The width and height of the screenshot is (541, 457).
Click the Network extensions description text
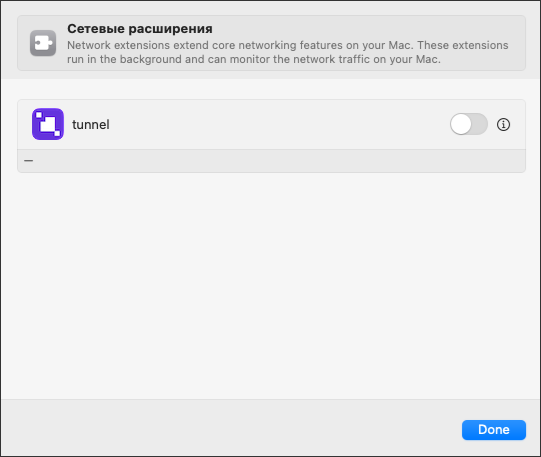(x=288, y=52)
